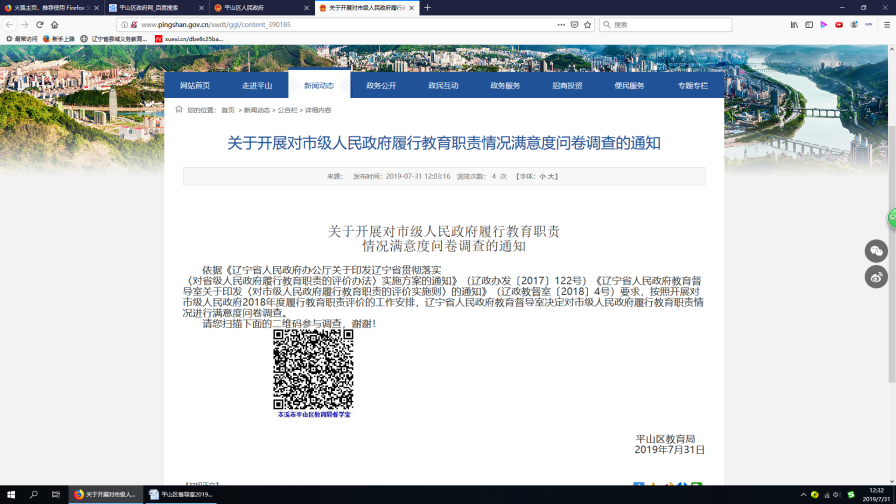Open Windows Task View
The image size is (896, 504).
click(55, 494)
